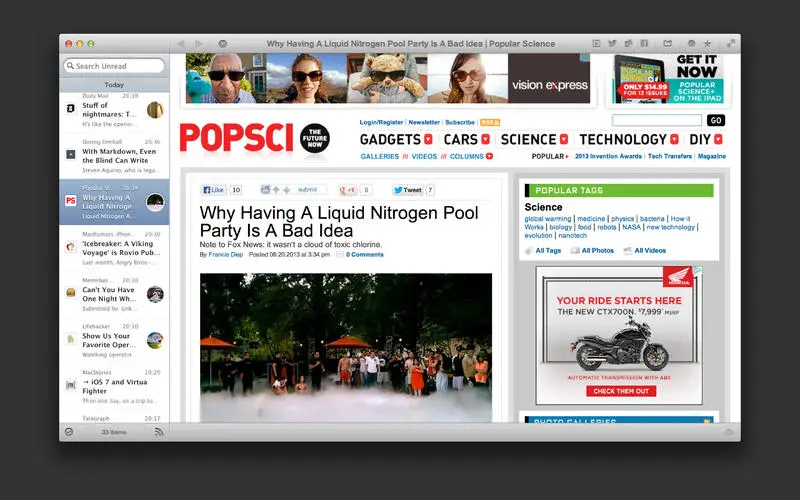Open the Share arrow menu in the title bar
Screen dimensions: 800x500
pyautogui.click(x=667, y=44)
